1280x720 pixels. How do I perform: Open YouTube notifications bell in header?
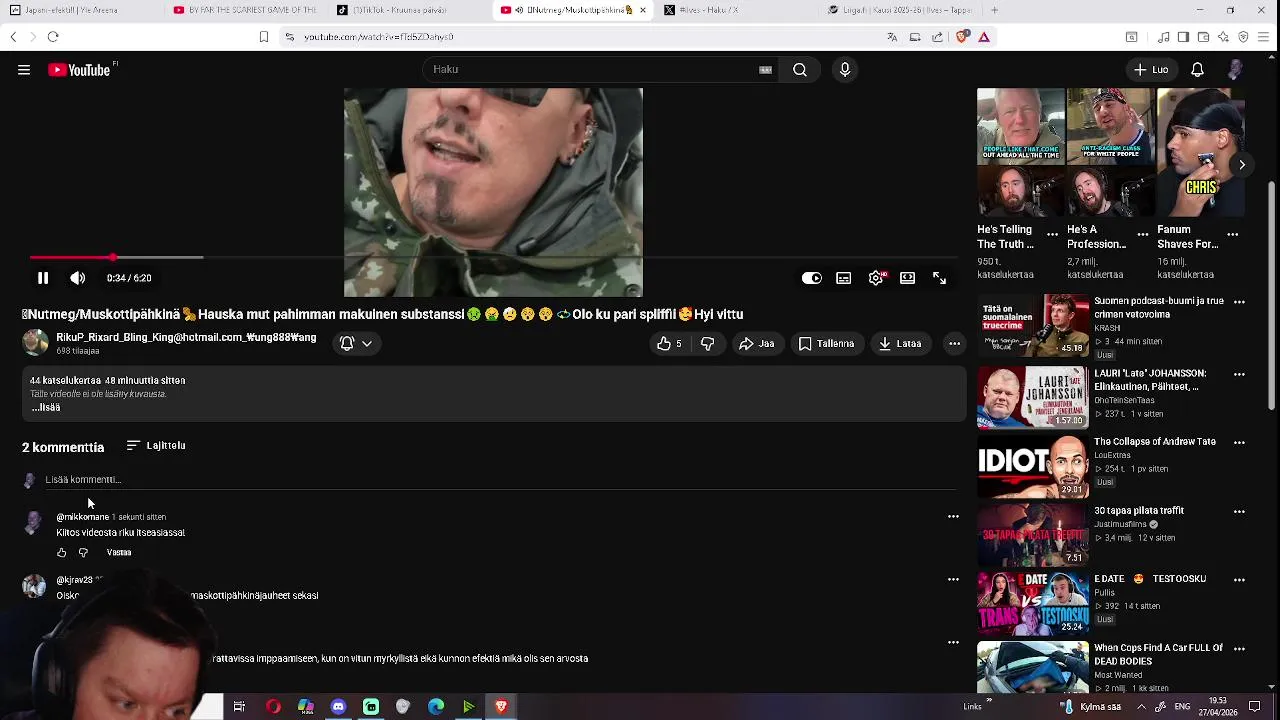click(x=1197, y=70)
